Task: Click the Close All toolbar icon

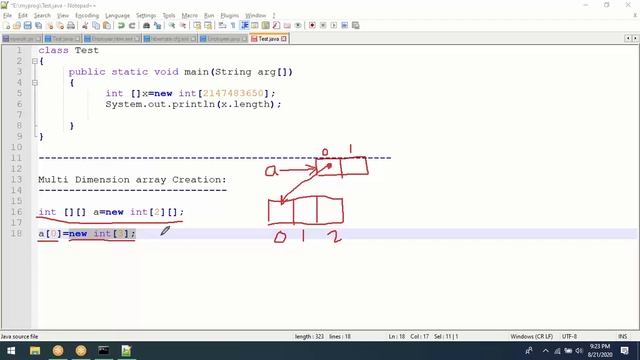Action: coord(60,25)
